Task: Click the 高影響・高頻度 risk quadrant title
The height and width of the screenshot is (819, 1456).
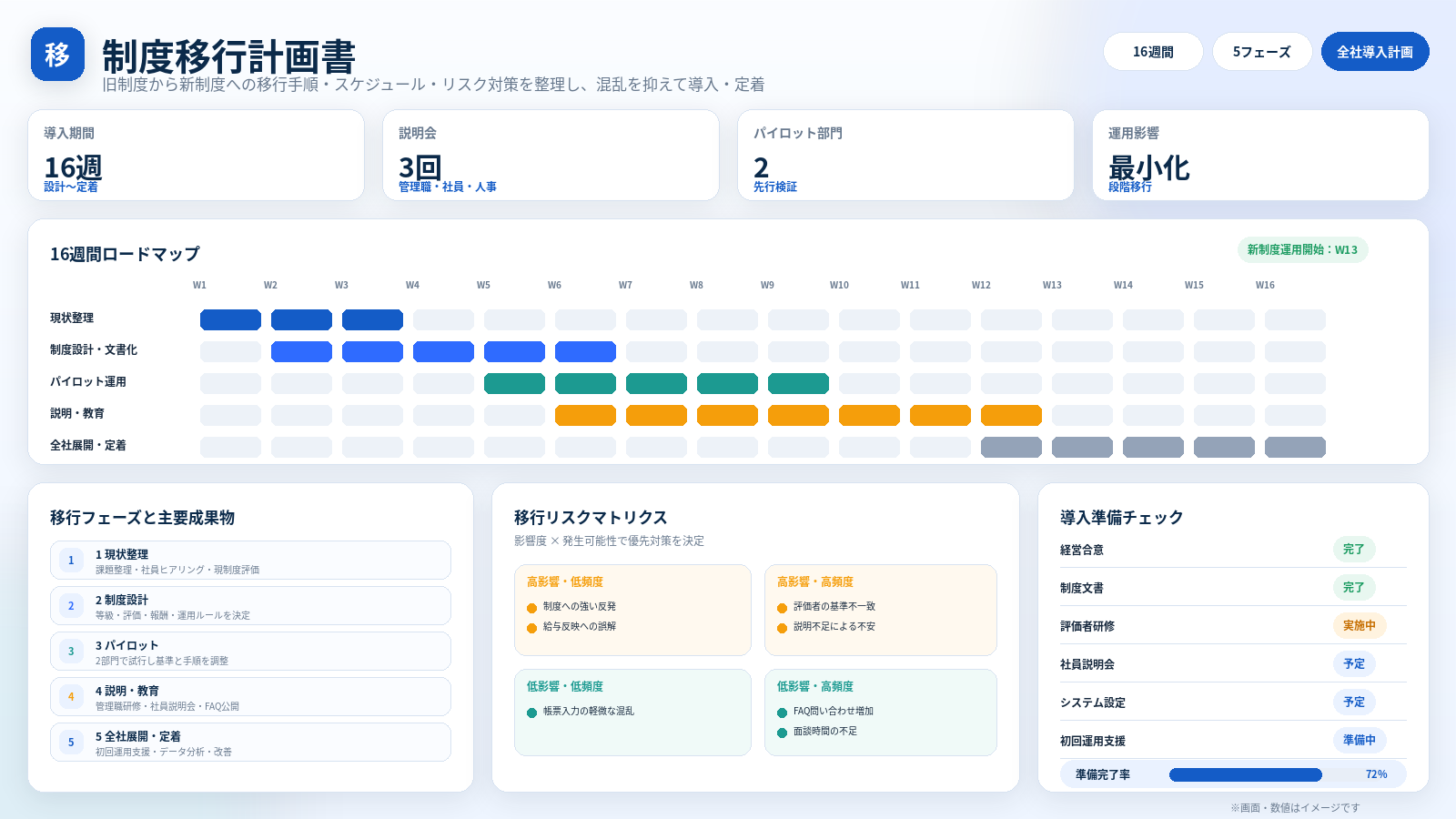Action: point(815,581)
